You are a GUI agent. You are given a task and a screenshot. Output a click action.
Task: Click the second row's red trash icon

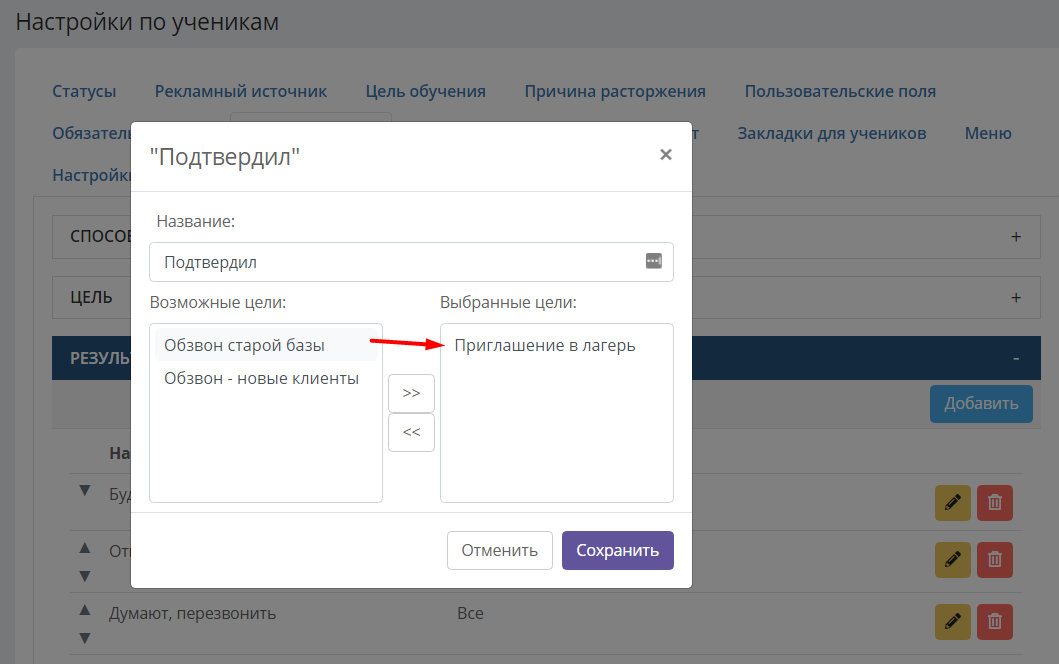994,559
